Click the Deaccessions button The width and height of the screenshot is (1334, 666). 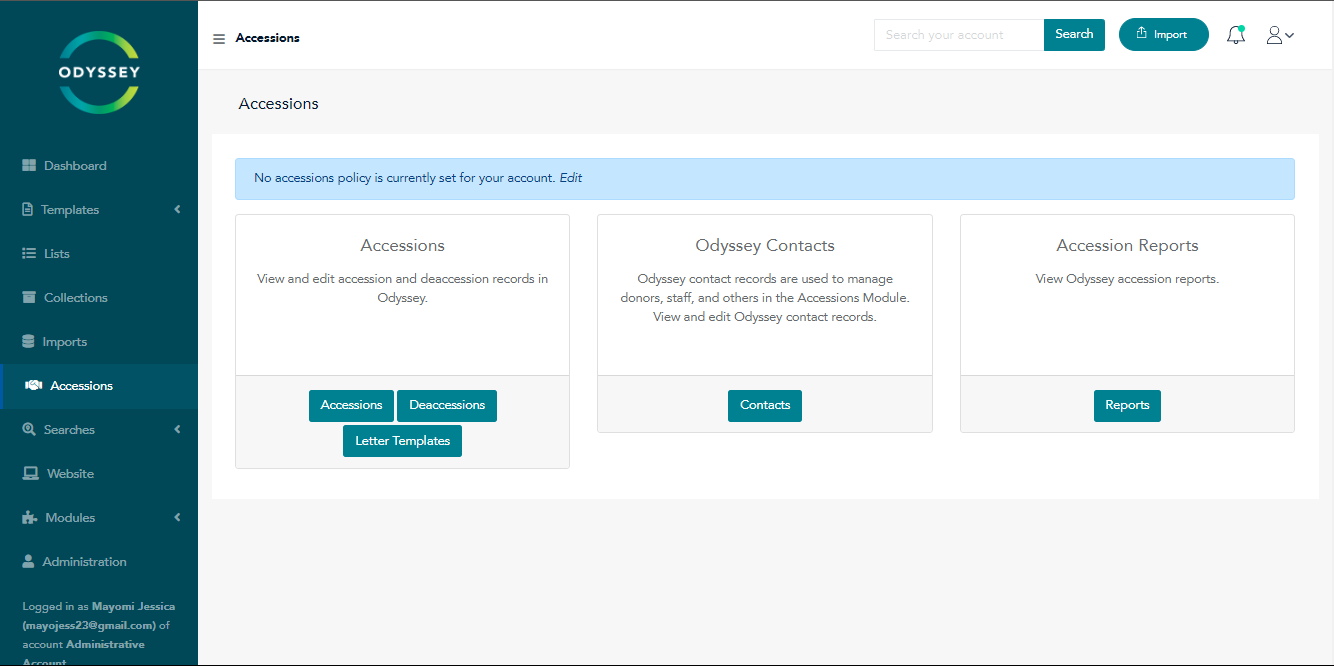(447, 406)
